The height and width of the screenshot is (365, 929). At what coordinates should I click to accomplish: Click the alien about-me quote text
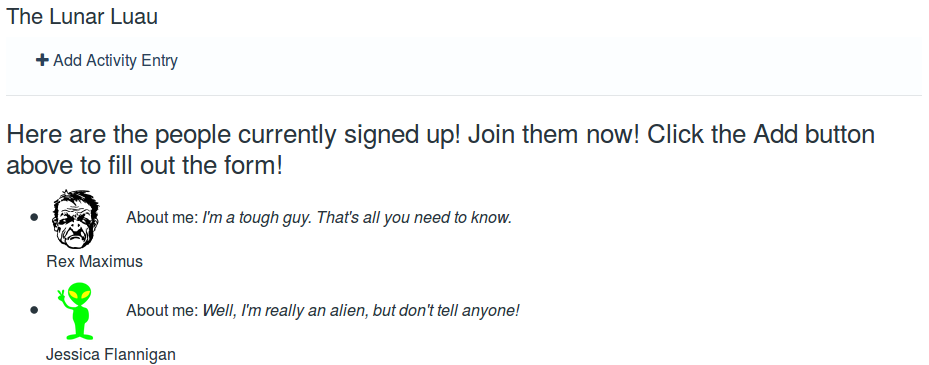pos(361,310)
